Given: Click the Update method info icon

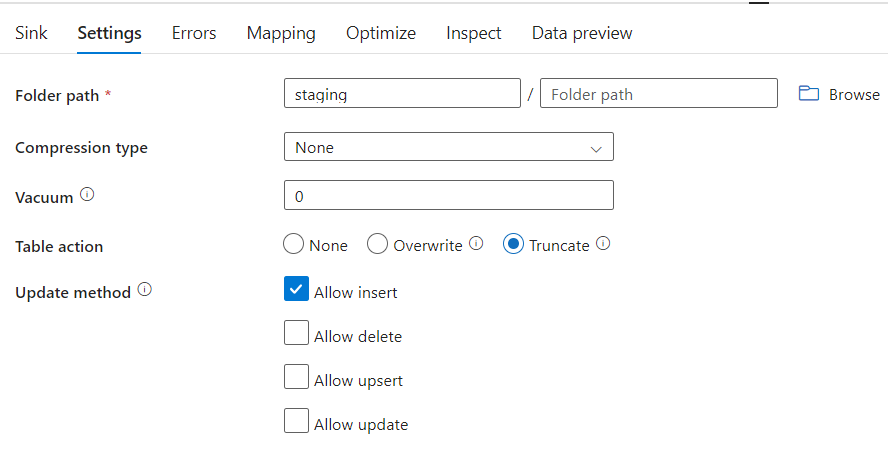Looking at the screenshot, I should tap(145, 290).
